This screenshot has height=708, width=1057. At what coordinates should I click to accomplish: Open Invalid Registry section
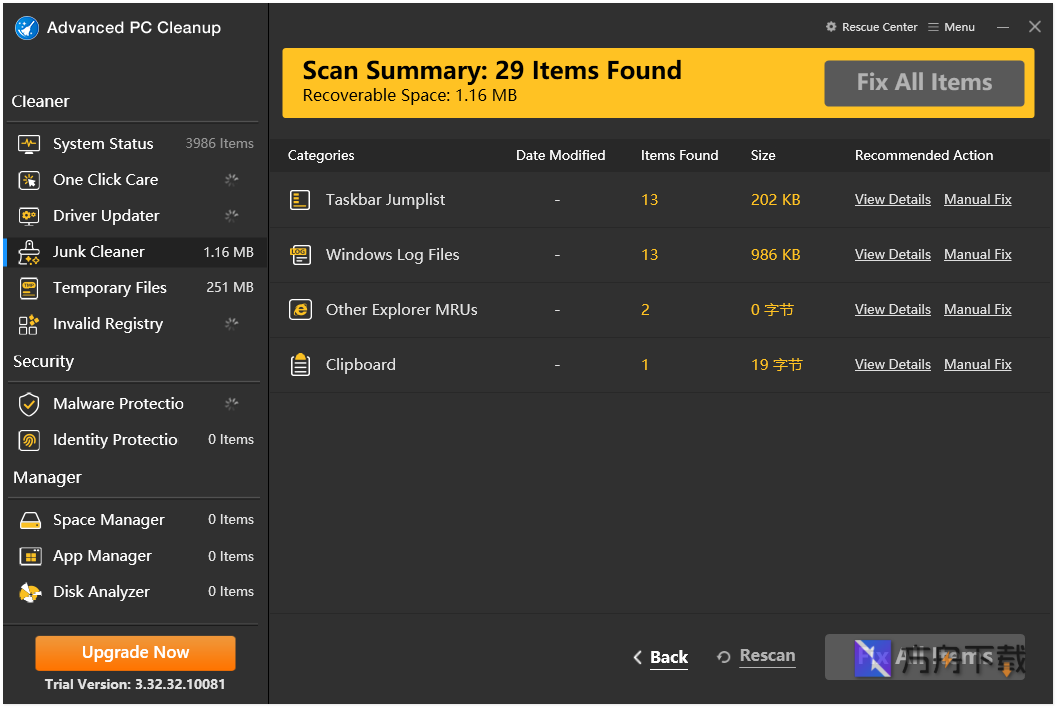coord(135,324)
